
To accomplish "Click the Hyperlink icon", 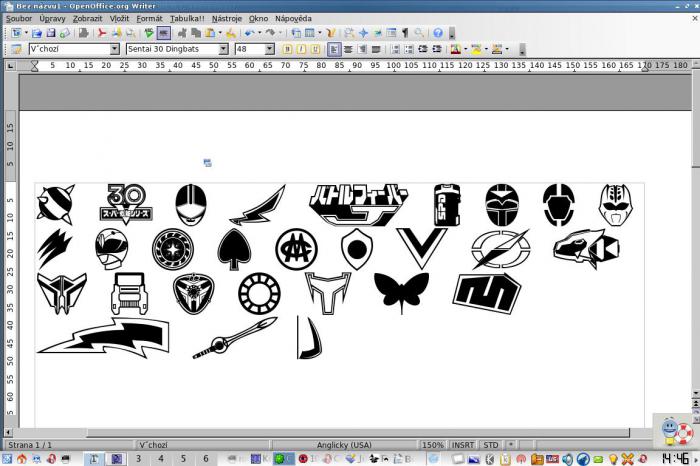I will 296,33.
